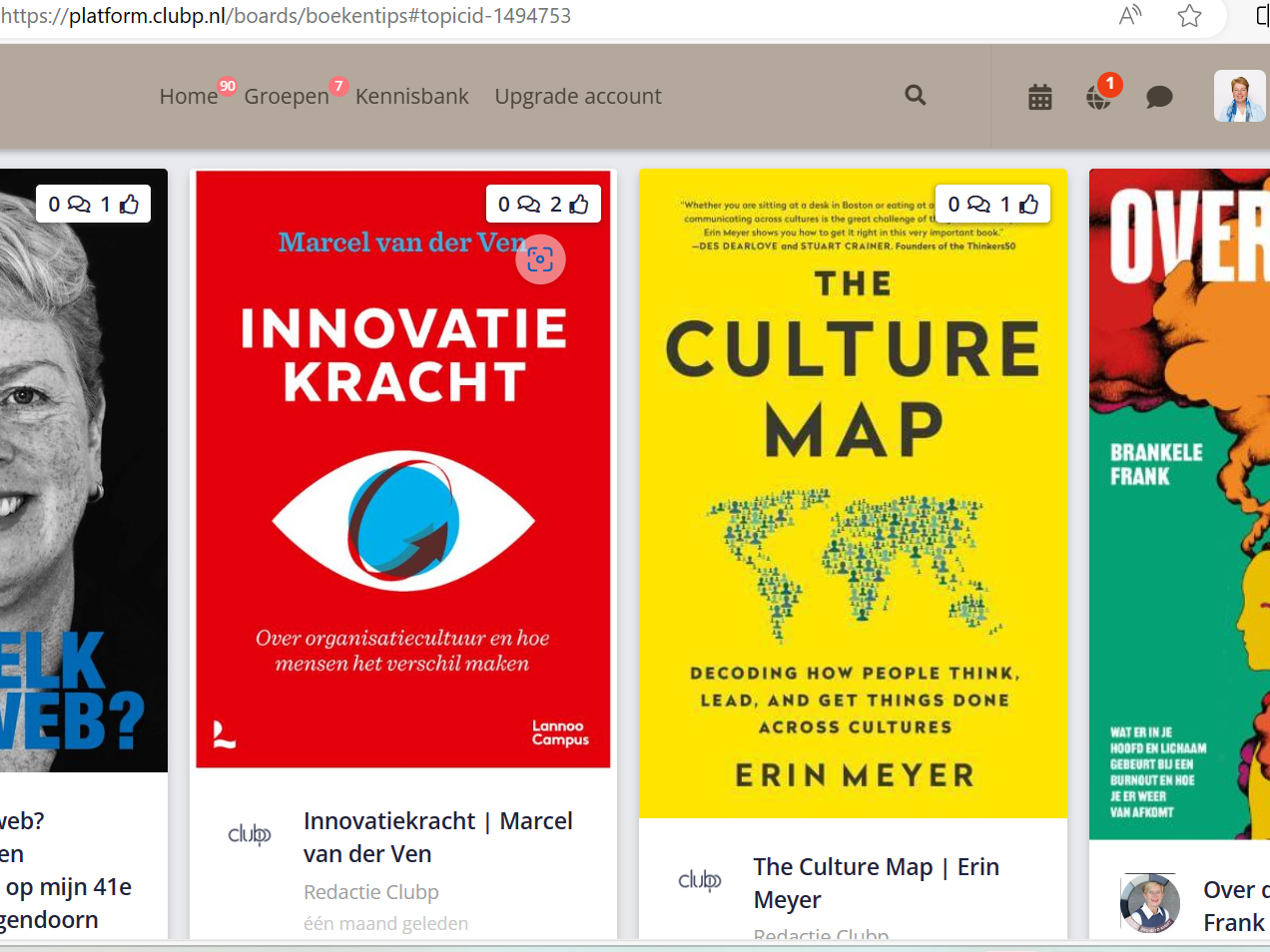Click 'Redactie Clubp' author under Innovatiekracht
Image resolution: width=1270 pixels, height=952 pixels.
click(x=371, y=892)
